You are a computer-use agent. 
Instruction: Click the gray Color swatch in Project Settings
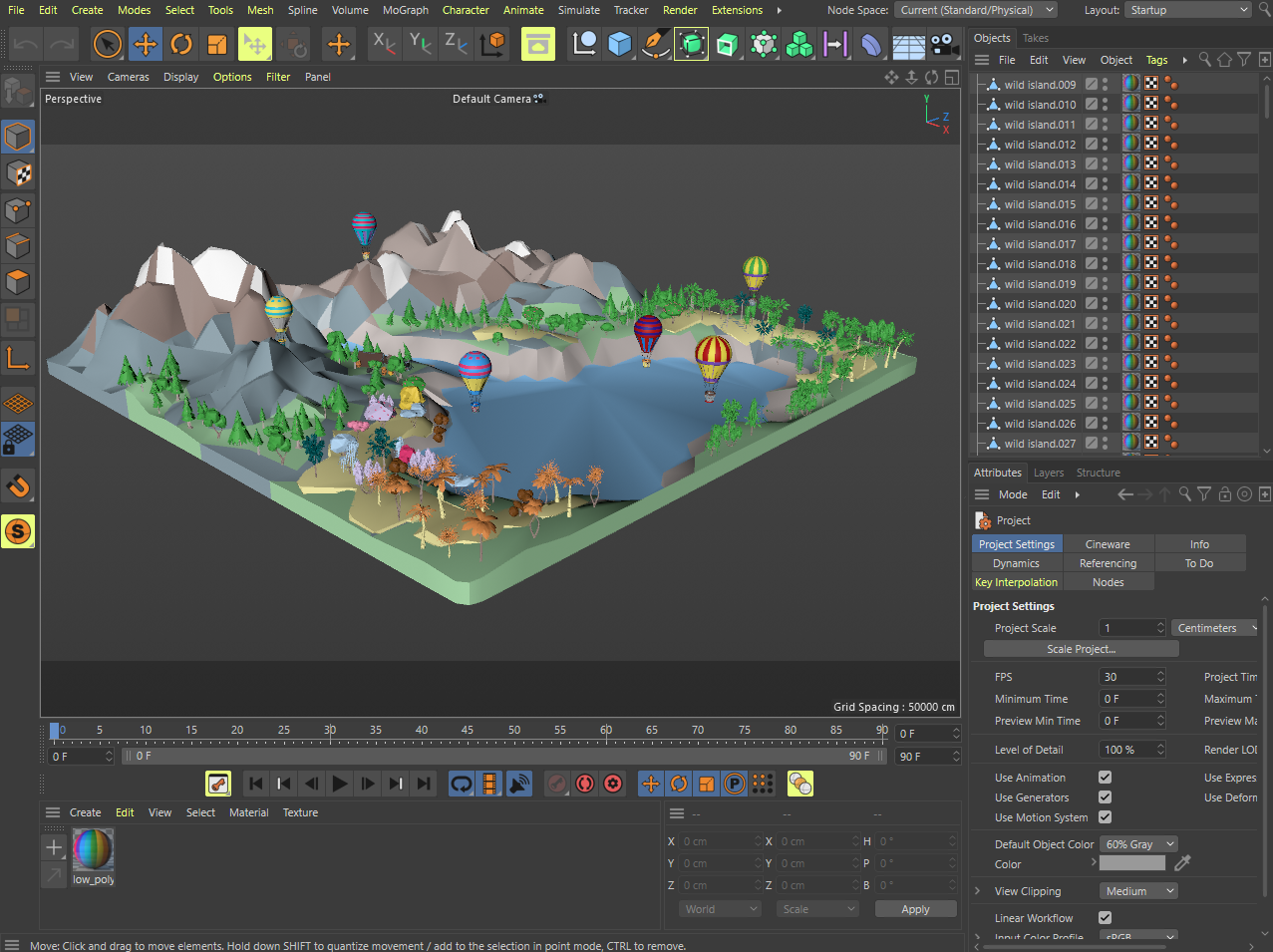click(x=1131, y=863)
